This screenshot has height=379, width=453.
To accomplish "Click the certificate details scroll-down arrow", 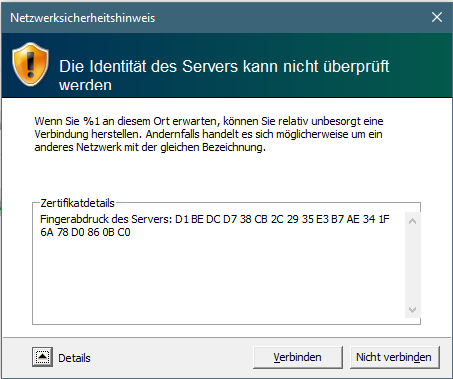I will [412, 310].
